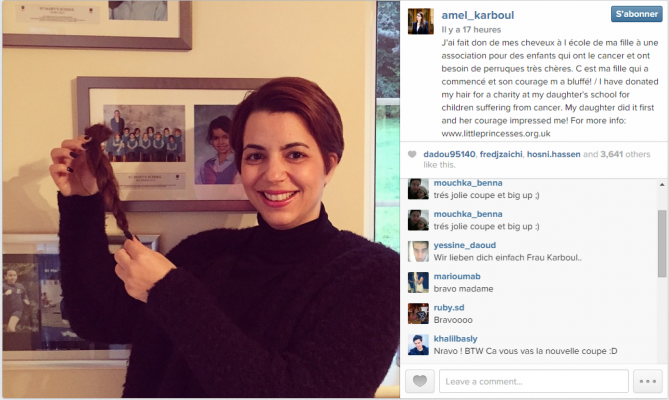Open khalilbasly username link
Image resolution: width=669 pixels, height=400 pixels.
click(455, 339)
